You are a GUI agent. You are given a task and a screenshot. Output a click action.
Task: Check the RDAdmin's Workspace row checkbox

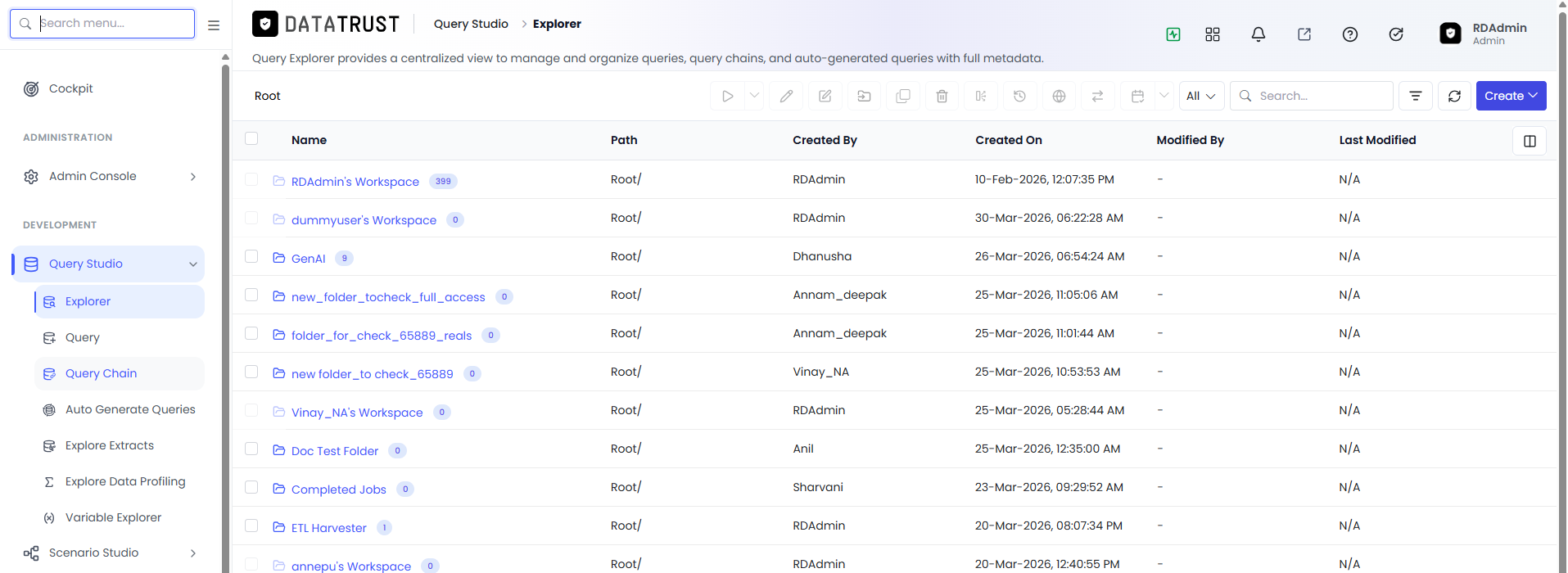click(x=251, y=179)
